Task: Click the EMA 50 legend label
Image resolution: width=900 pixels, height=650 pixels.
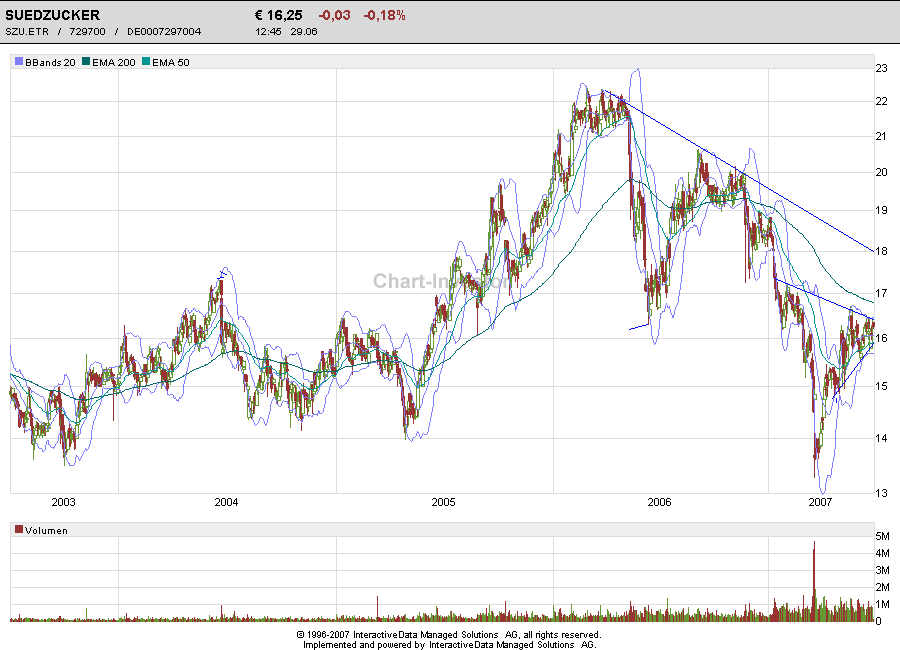Action: coord(170,63)
